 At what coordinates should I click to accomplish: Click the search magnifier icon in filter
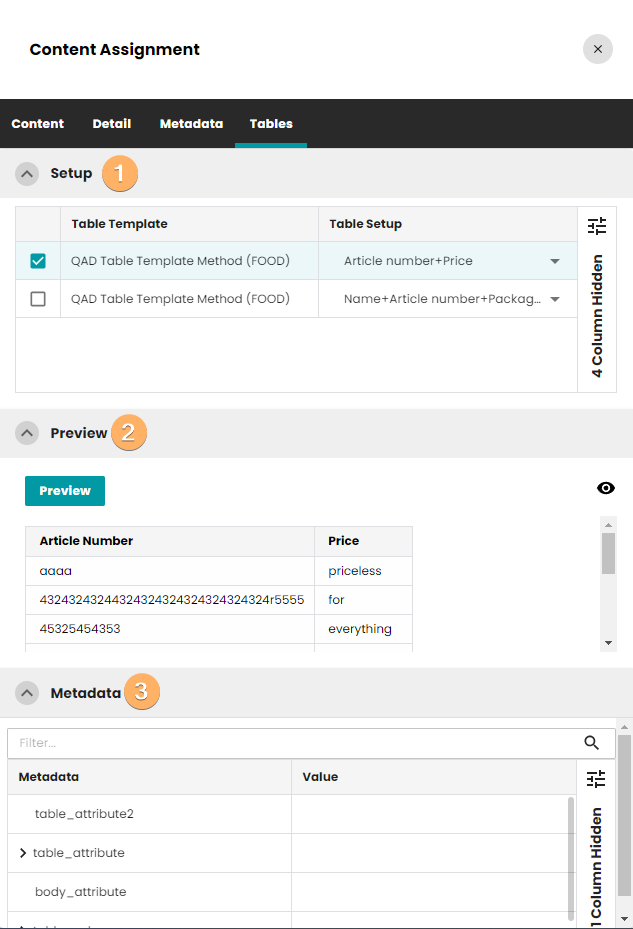click(592, 743)
